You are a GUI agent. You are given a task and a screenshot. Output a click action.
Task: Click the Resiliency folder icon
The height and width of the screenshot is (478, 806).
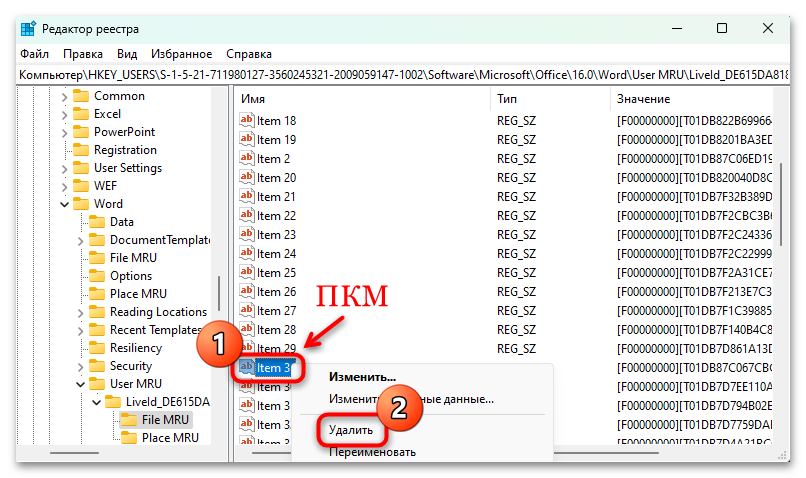[x=97, y=347]
